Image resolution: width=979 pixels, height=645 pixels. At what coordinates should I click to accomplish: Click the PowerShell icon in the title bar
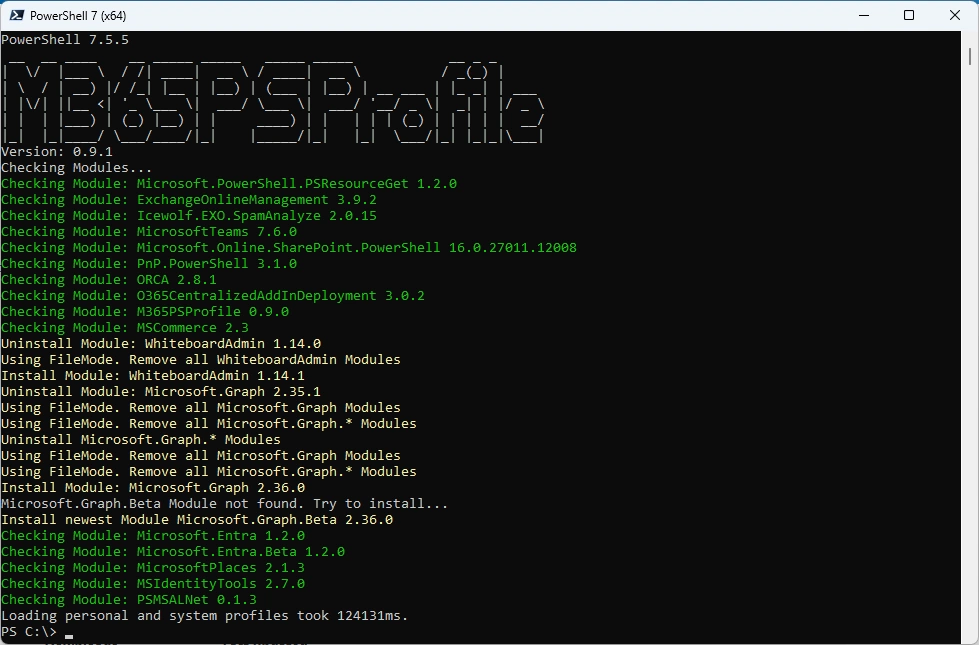[16, 15]
